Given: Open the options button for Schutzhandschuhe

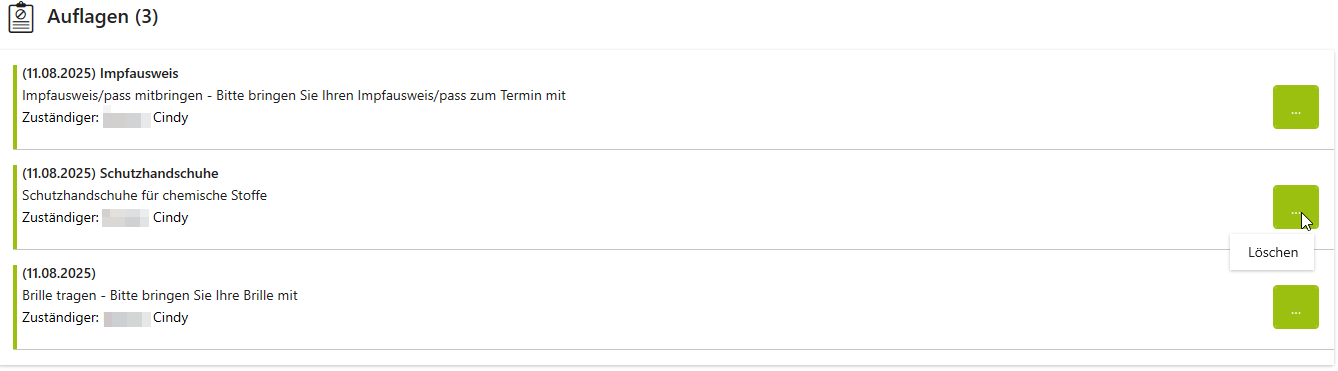Looking at the screenshot, I should [x=1295, y=207].
